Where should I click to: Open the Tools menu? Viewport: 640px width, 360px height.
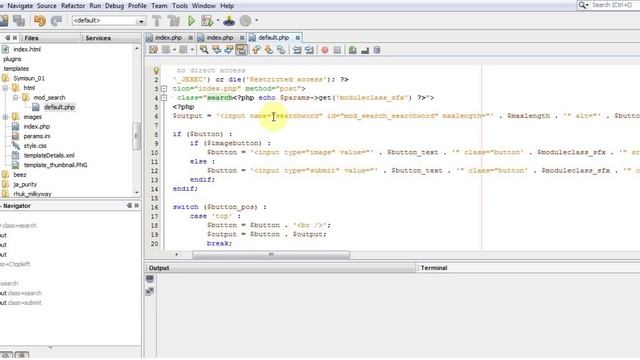pos(180,6)
